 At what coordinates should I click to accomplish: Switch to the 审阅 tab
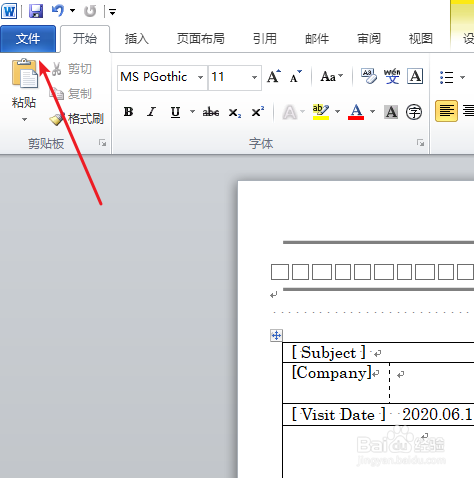(369, 39)
